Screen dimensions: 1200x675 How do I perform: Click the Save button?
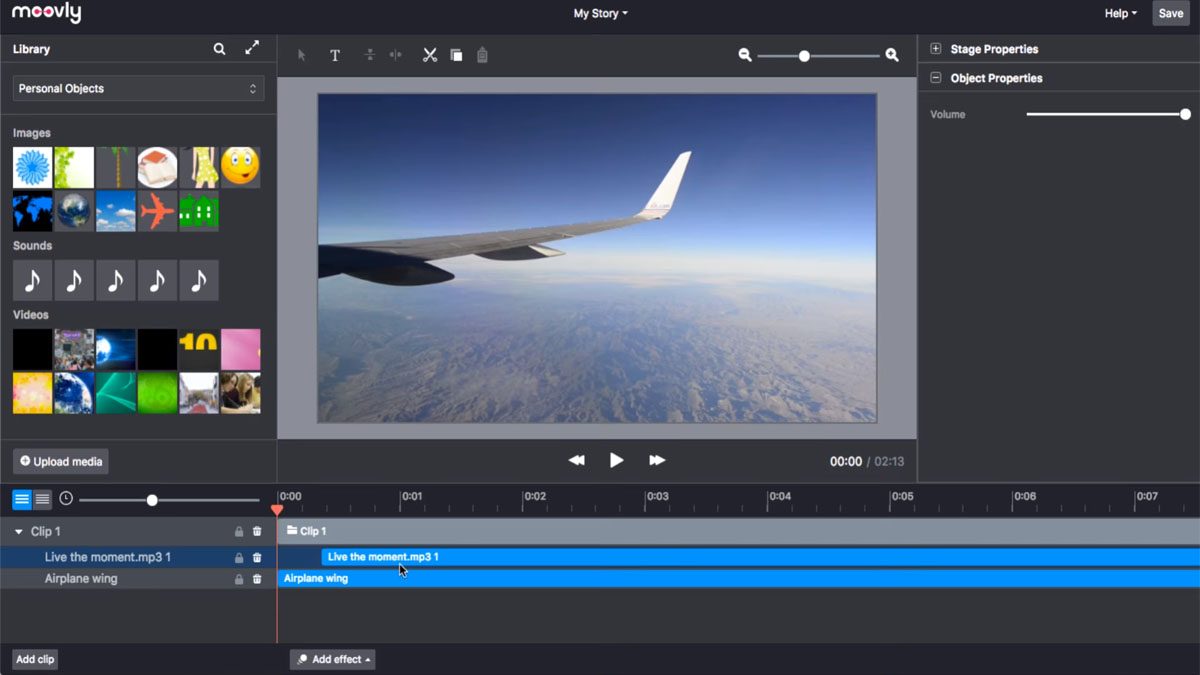tap(1170, 13)
